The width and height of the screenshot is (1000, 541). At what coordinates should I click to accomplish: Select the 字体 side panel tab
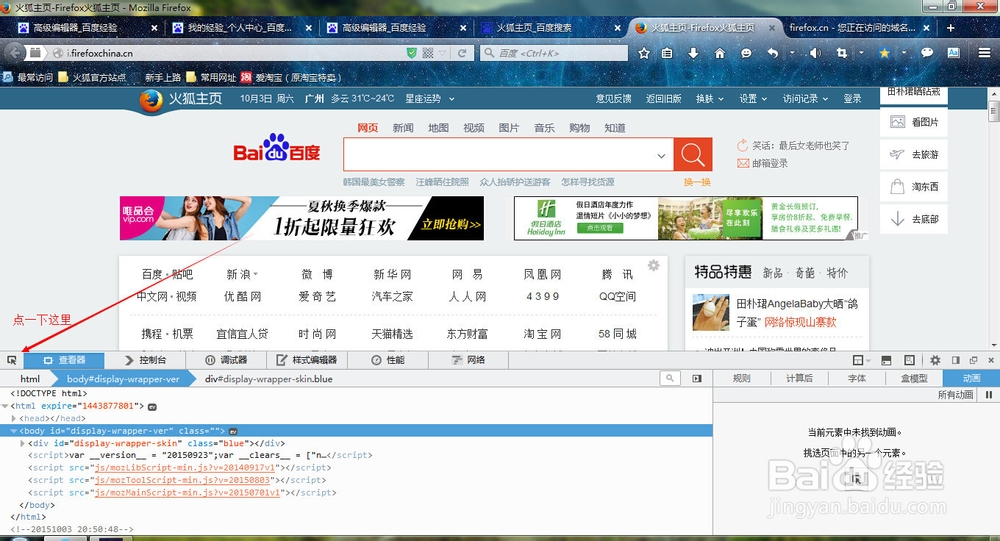(857, 378)
